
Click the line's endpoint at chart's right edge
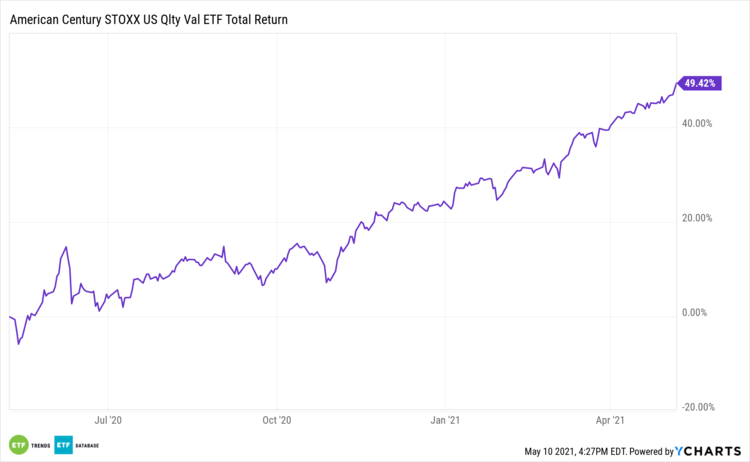tap(676, 84)
